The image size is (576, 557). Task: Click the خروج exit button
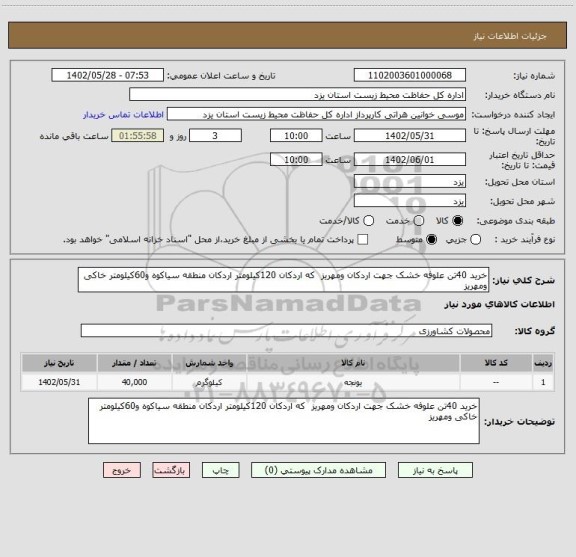pos(122,470)
